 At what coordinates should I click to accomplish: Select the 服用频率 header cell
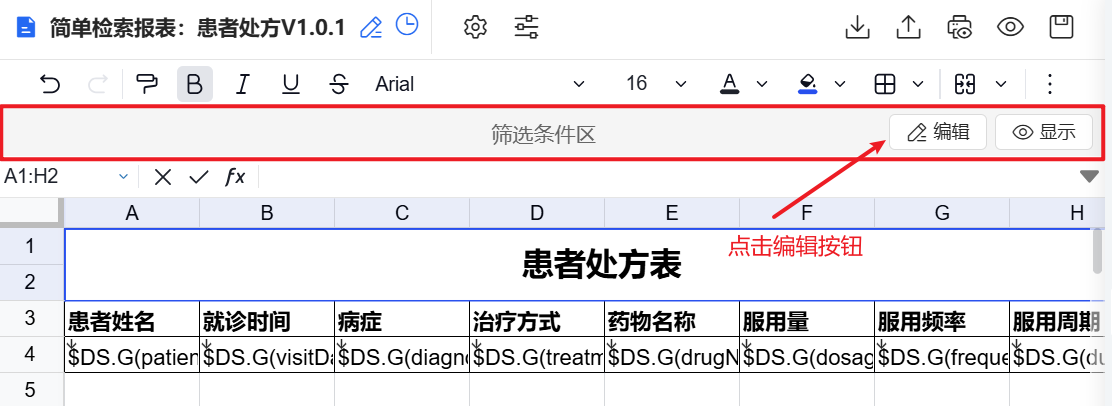pyautogui.click(x=942, y=319)
